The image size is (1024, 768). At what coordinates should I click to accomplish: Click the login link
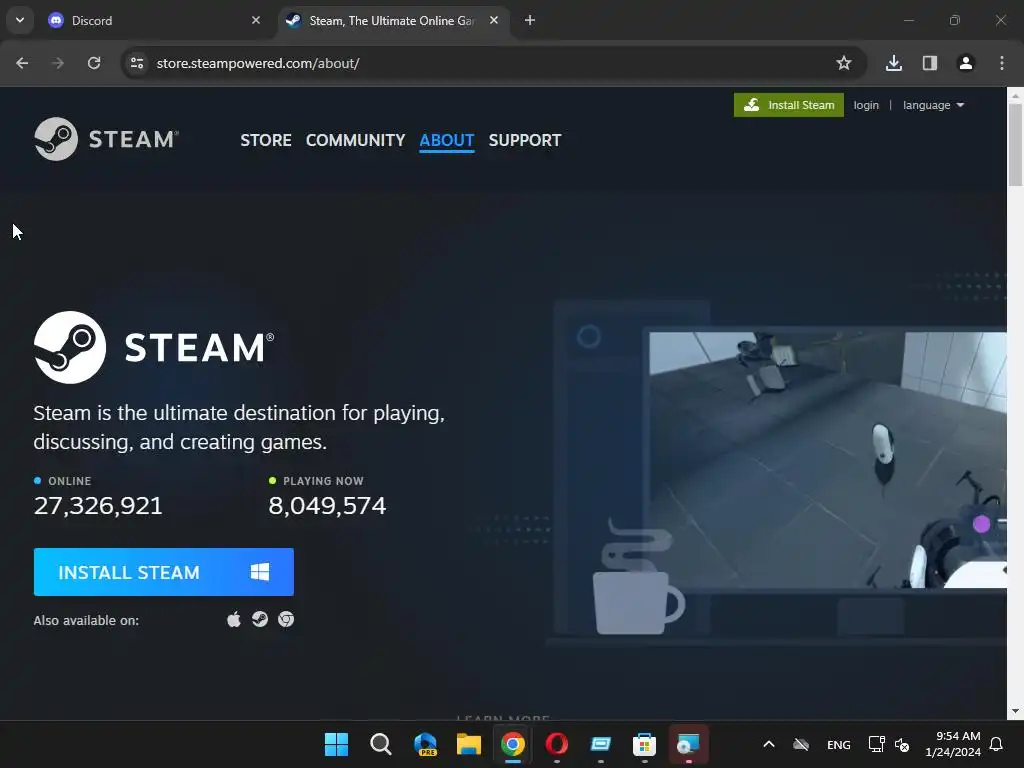[x=866, y=105]
